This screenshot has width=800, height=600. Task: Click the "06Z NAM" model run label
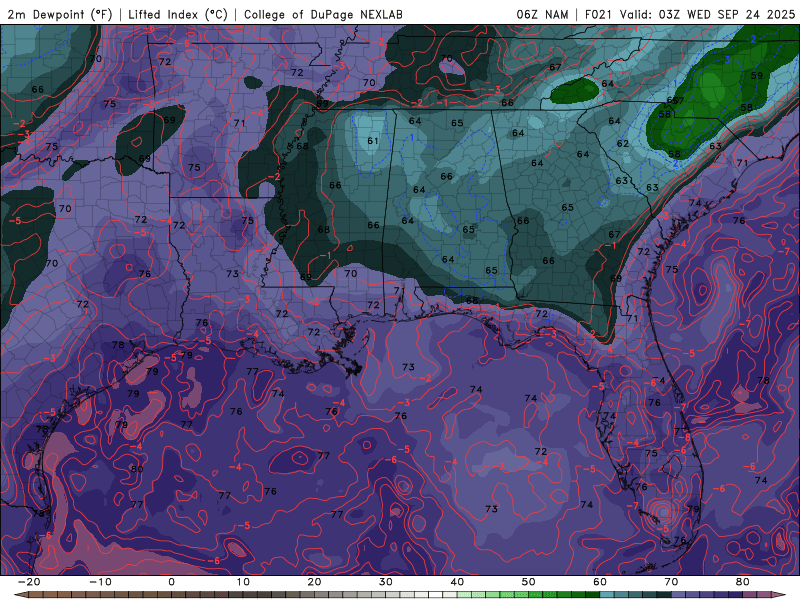click(x=542, y=15)
